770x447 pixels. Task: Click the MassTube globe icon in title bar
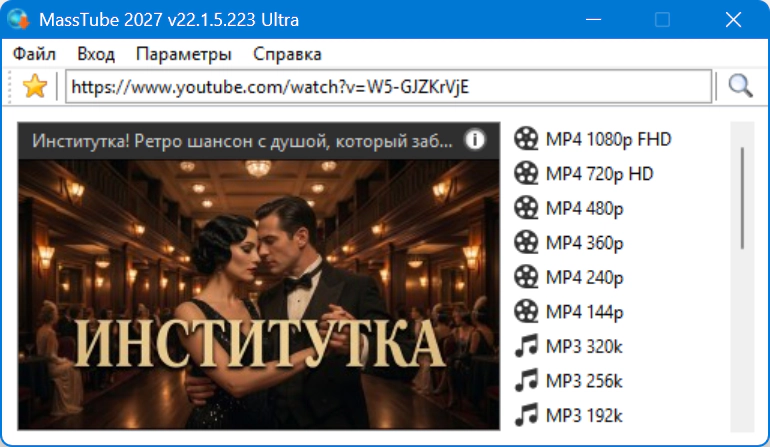pyautogui.click(x=19, y=20)
